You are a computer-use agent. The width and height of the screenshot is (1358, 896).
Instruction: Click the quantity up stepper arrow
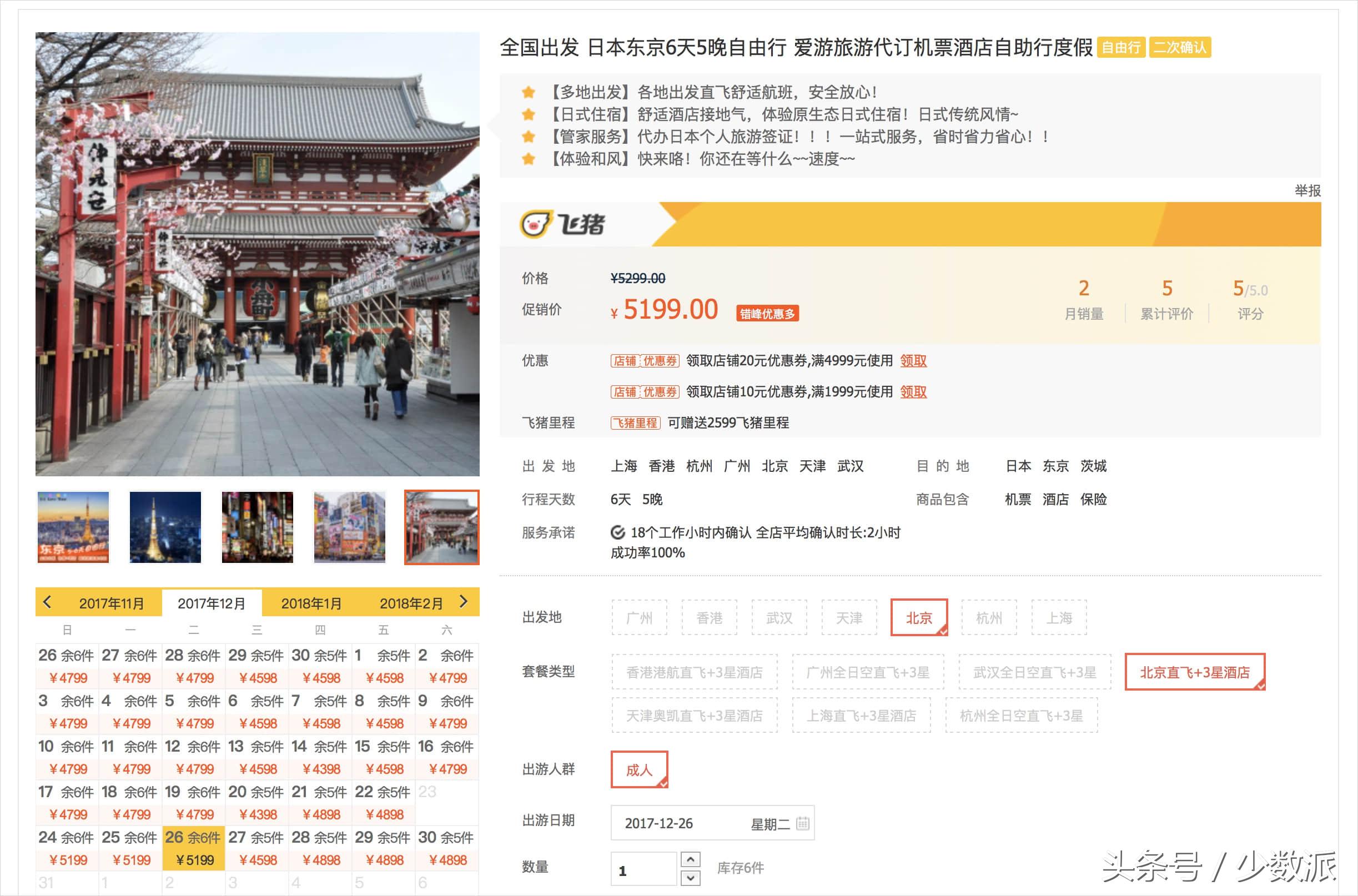coord(691,859)
